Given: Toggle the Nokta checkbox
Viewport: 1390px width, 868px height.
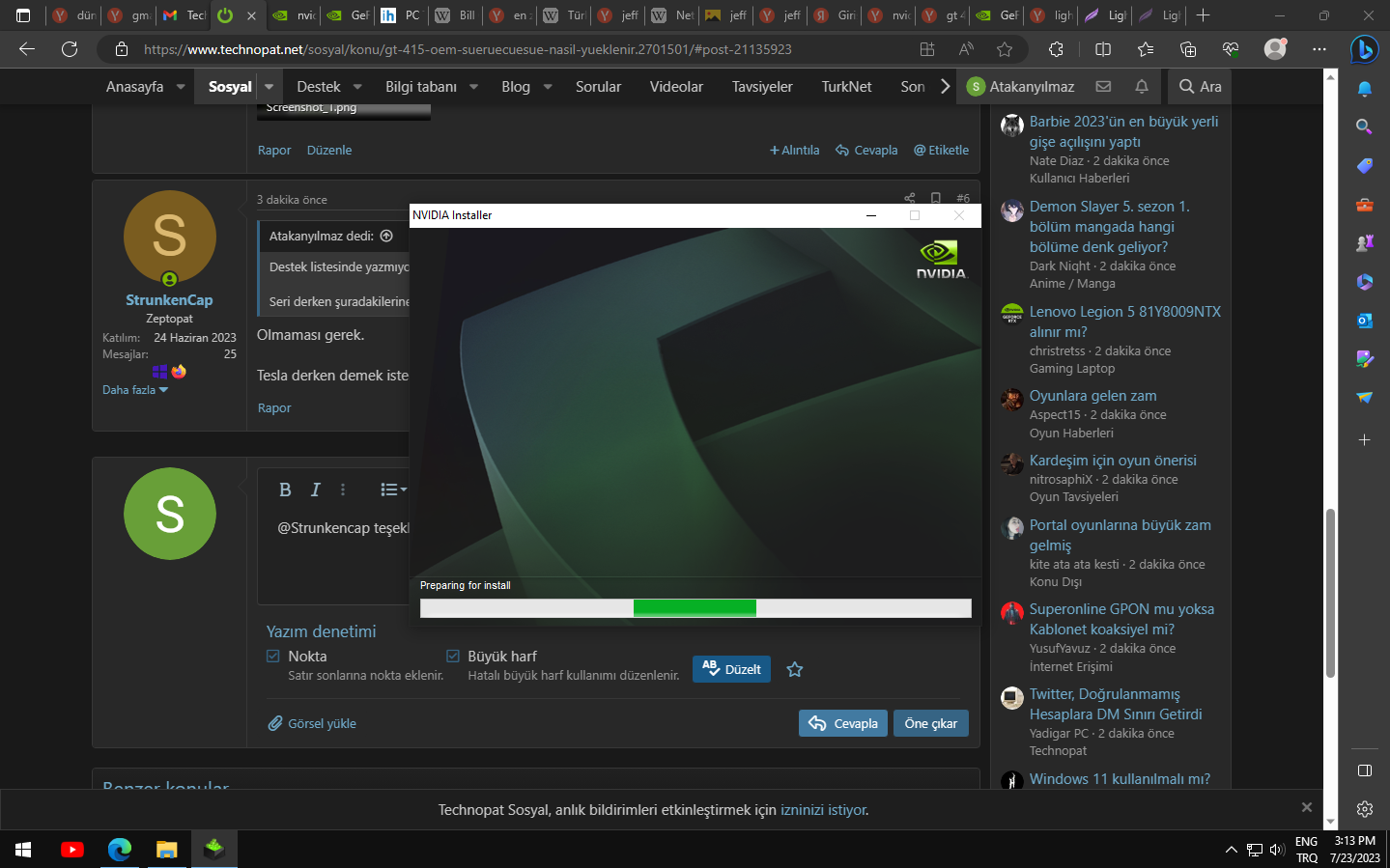Looking at the screenshot, I should click(273, 657).
